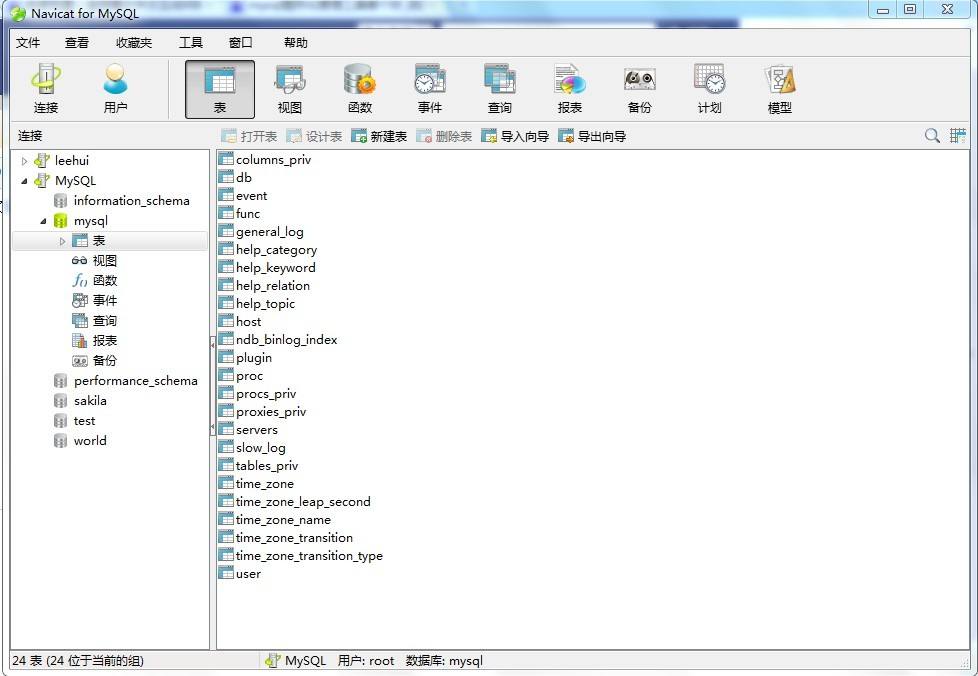This screenshot has height=676, width=978.
Task: Expand the 表 node arrow in tree
Action: (x=62, y=241)
